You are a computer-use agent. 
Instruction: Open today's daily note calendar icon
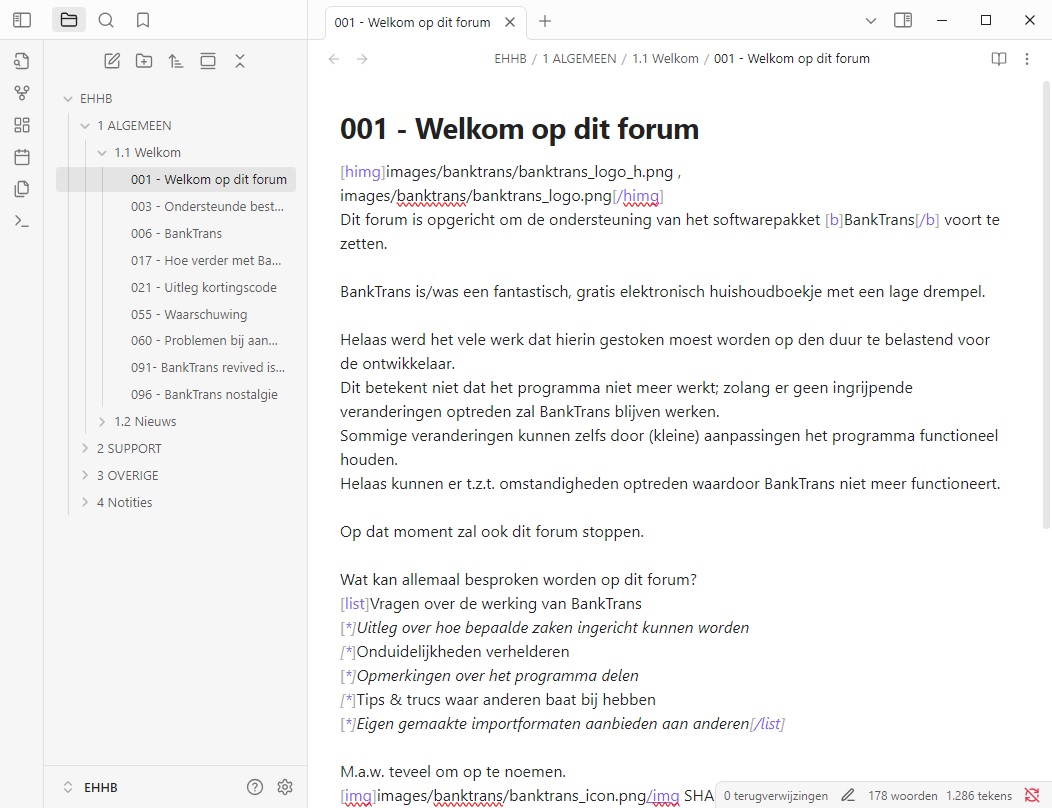coord(22,157)
